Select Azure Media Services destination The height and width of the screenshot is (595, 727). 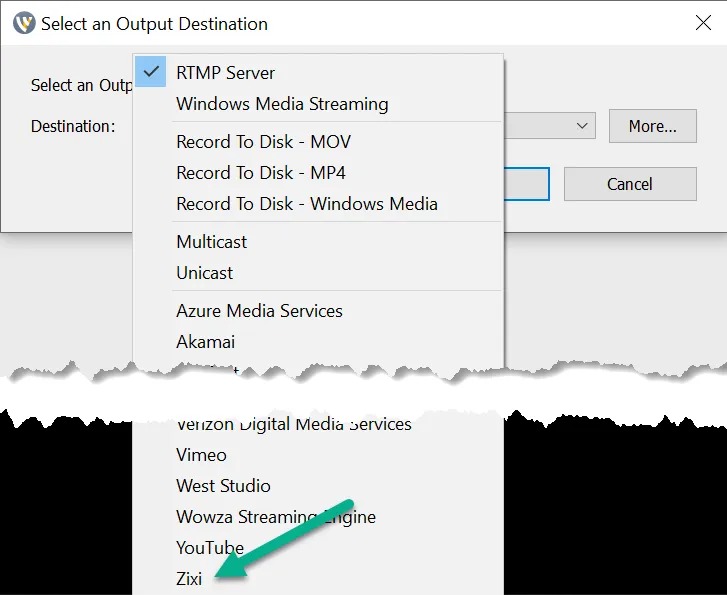[318, 311]
